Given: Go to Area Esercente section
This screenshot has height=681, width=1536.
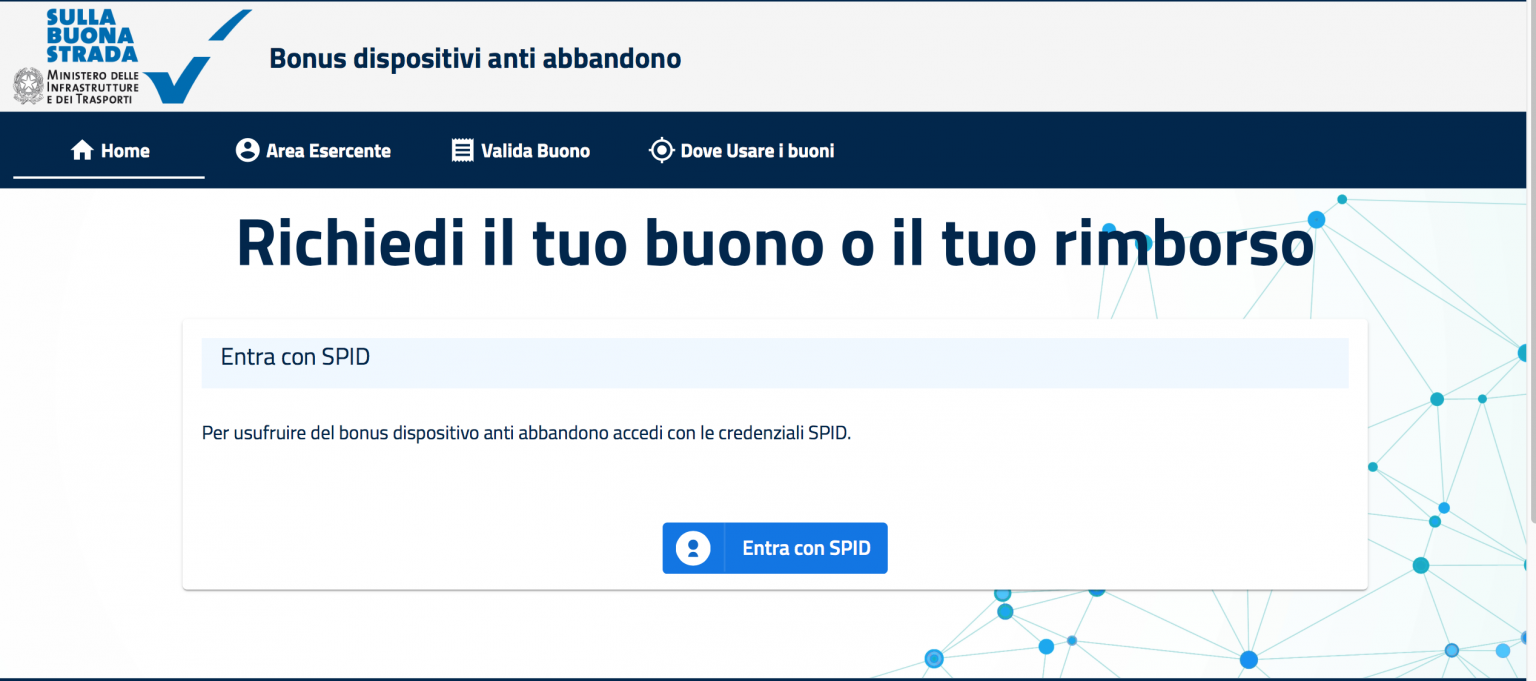Looking at the screenshot, I should [313, 150].
